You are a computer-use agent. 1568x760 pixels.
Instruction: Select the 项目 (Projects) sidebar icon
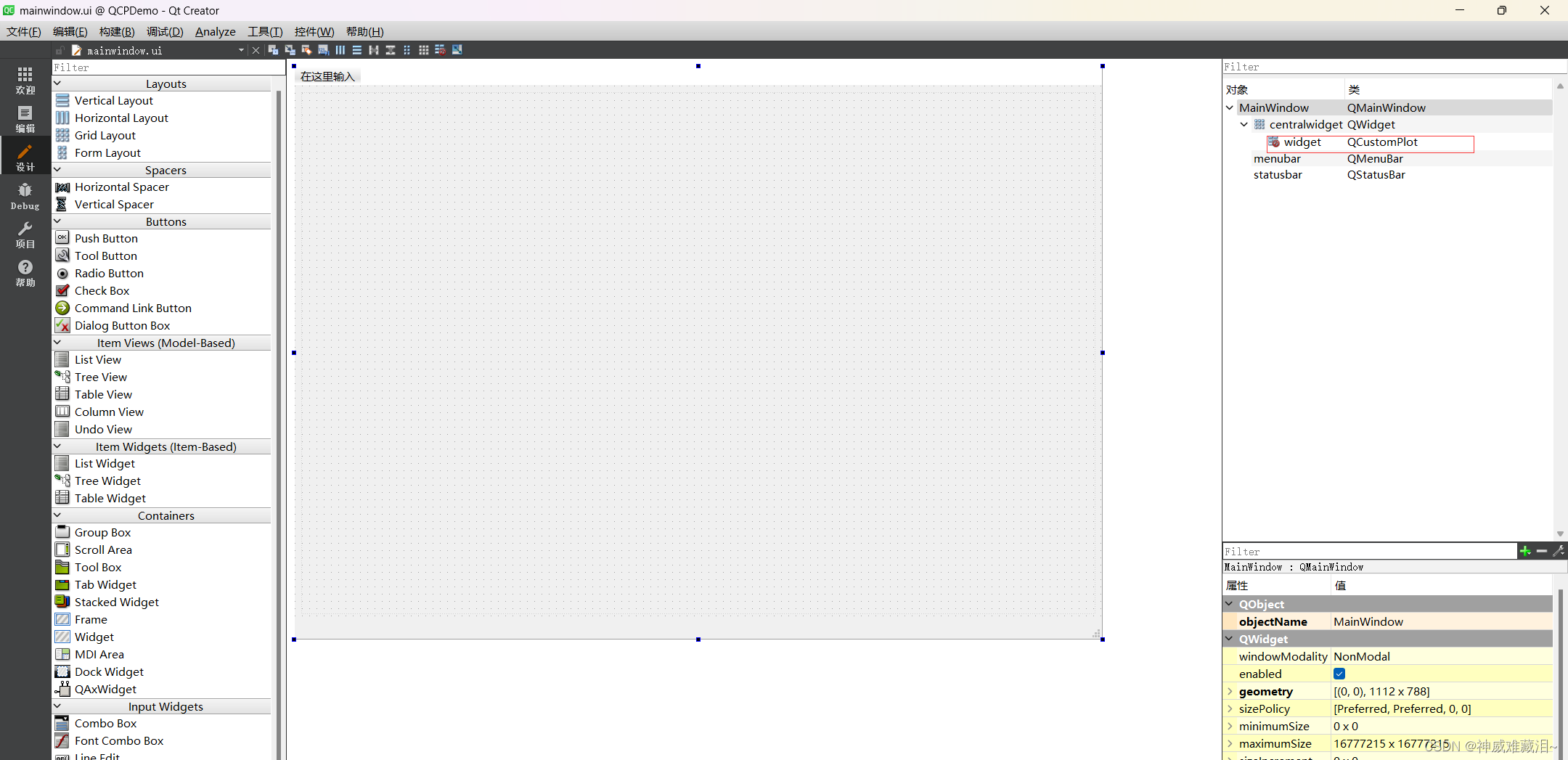point(25,232)
